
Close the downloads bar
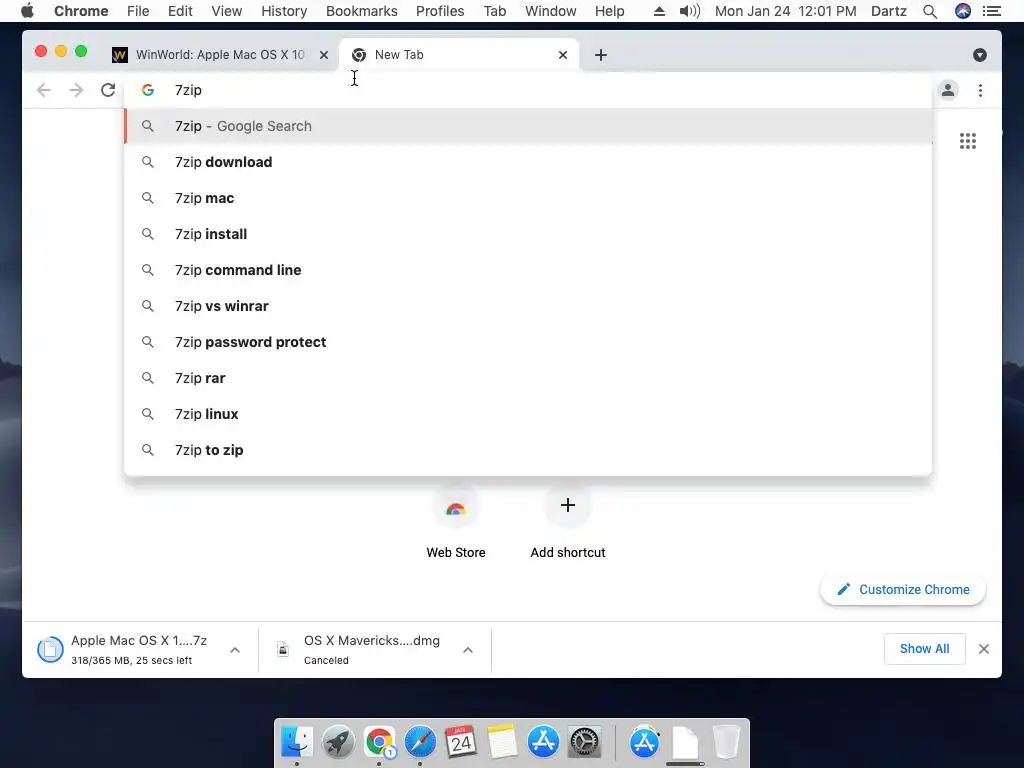[x=984, y=649]
